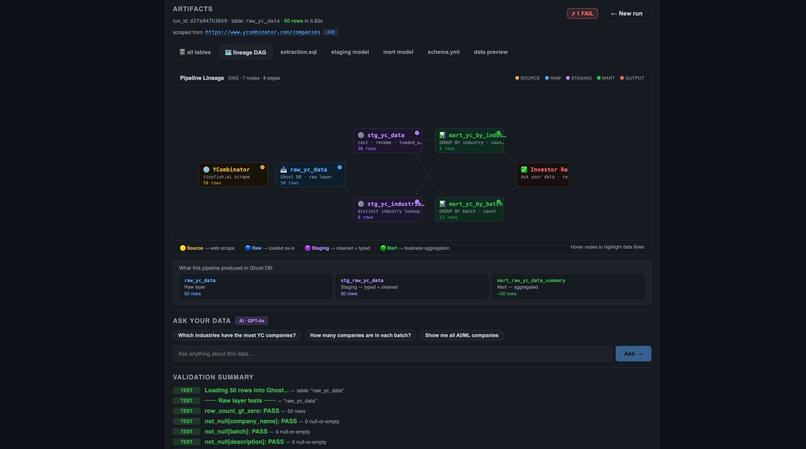The height and width of the screenshot is (449, 806).
Task: View the schema.yml tab
Action: (444, 52)
